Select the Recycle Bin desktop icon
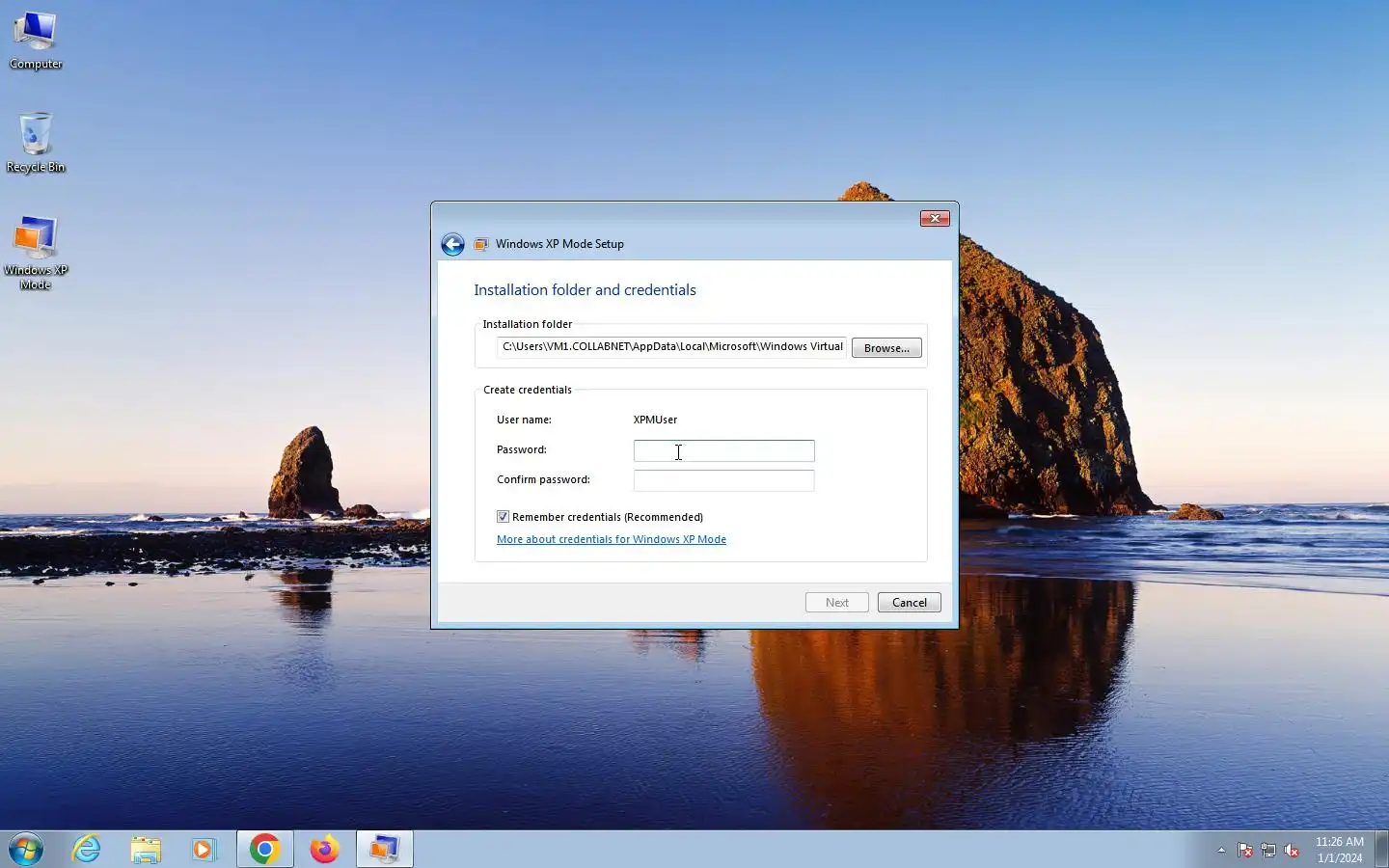The width and height of the screenshot is (1389, 868). coord(36,143)
